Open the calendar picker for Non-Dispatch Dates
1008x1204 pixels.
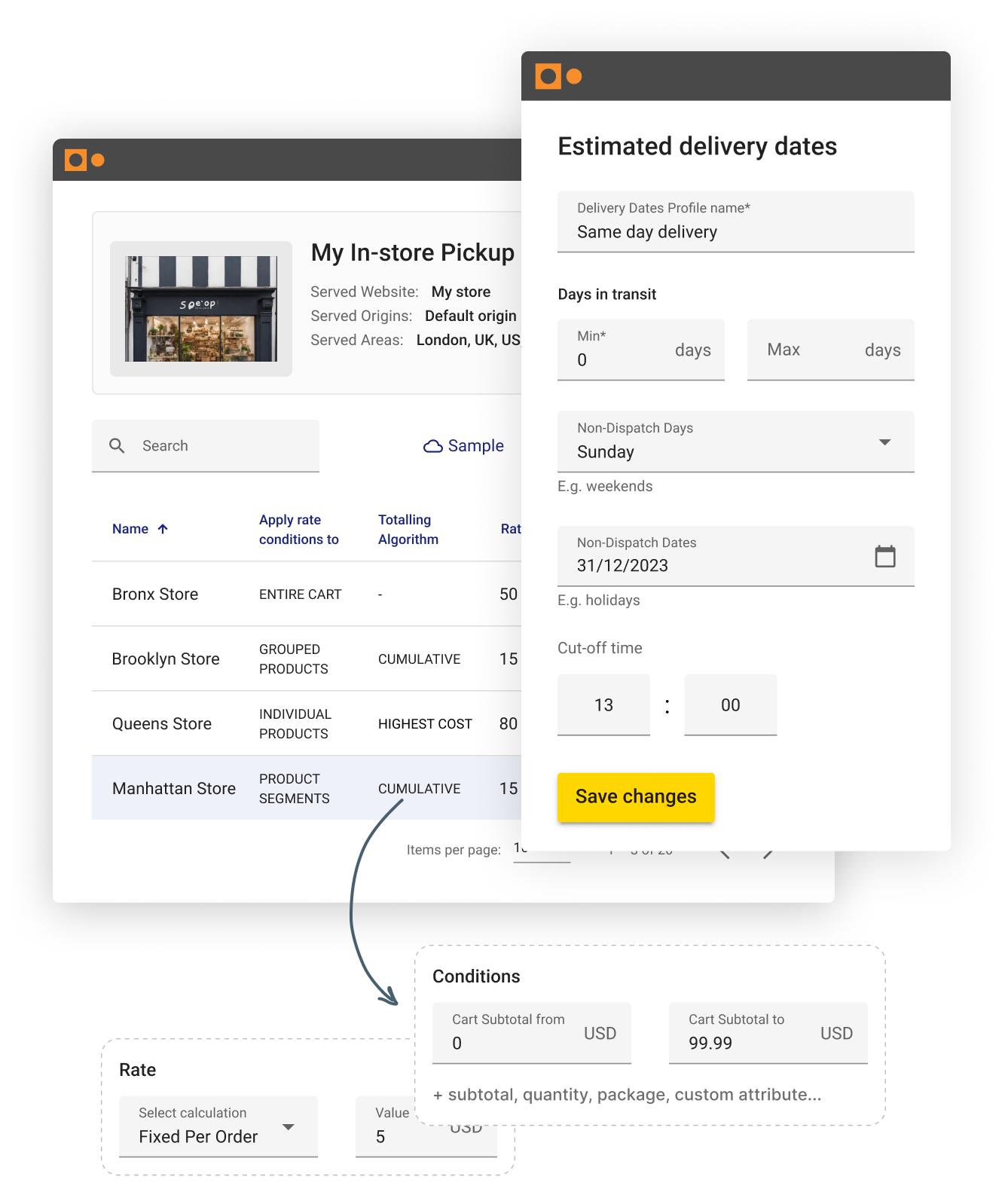pos(887,556)
